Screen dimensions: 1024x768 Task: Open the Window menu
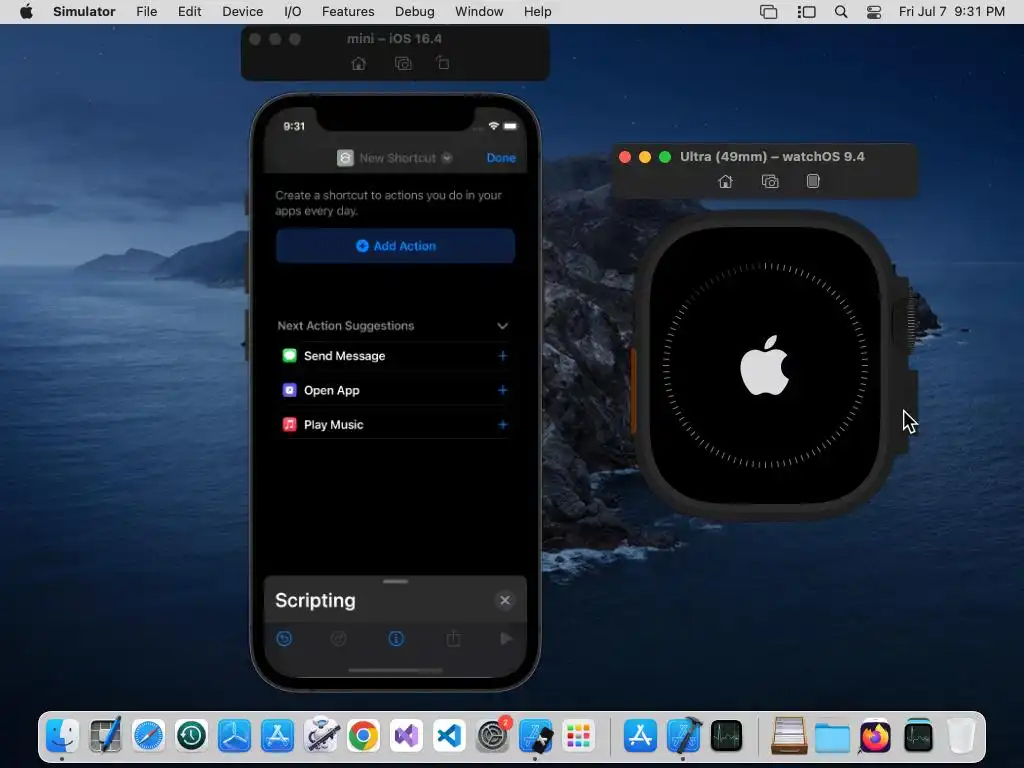point(479,12)
